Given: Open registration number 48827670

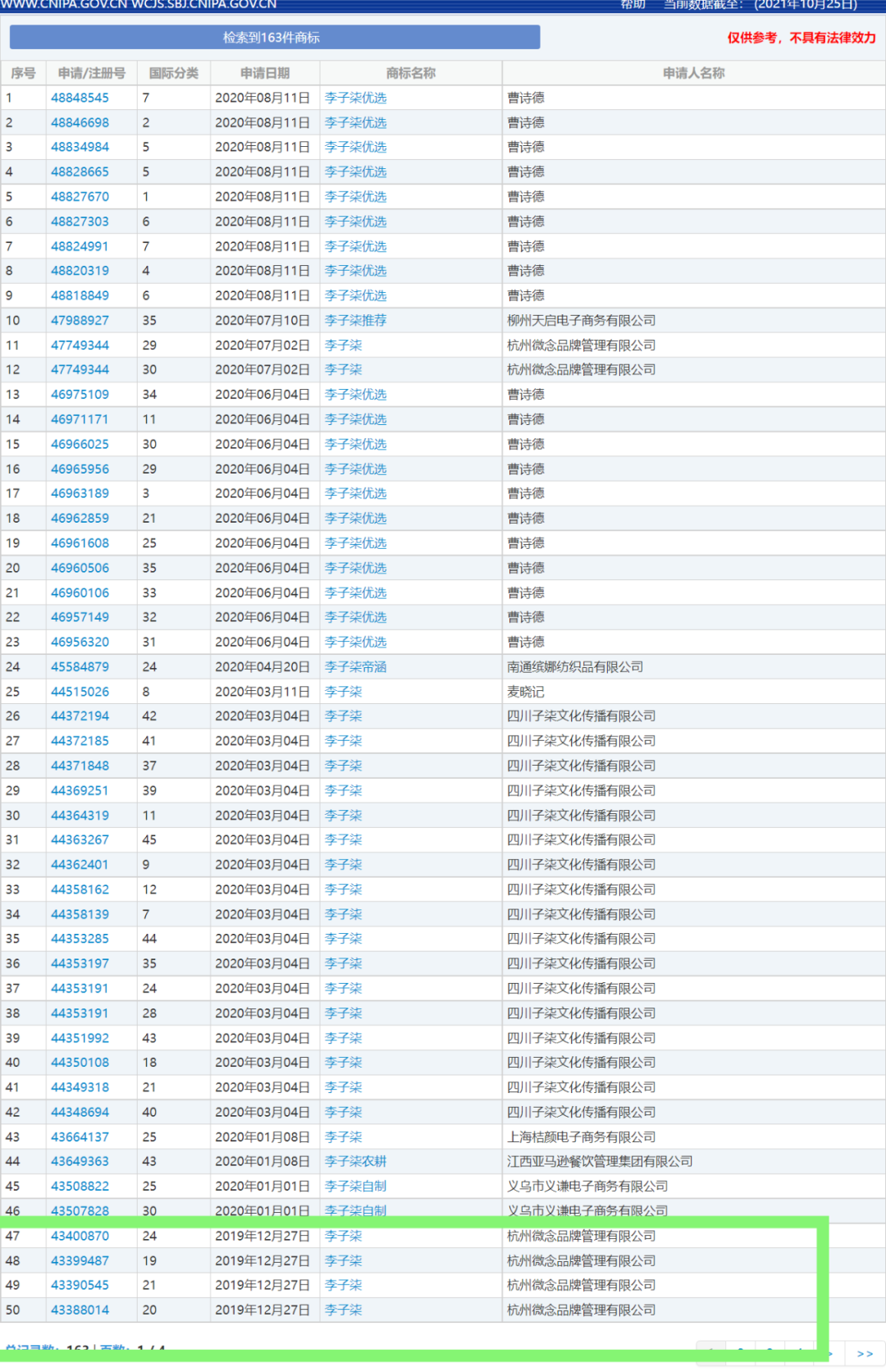Looking at the screenshot, I should (80, 197).
